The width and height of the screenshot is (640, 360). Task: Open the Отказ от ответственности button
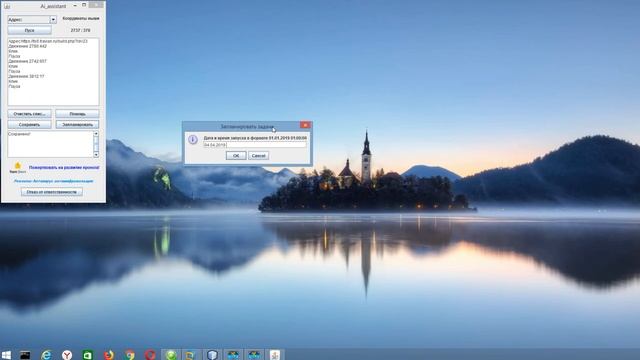click(52, 192)
